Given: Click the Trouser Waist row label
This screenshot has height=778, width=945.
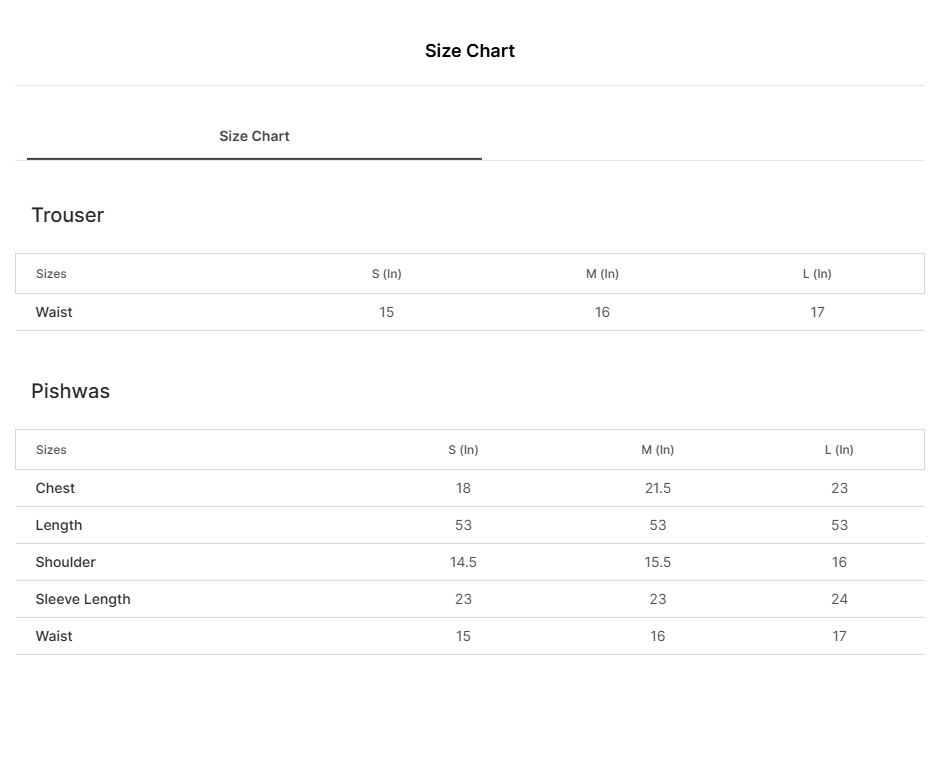Looking at the screenshot, I should click(x=54, y=312).
